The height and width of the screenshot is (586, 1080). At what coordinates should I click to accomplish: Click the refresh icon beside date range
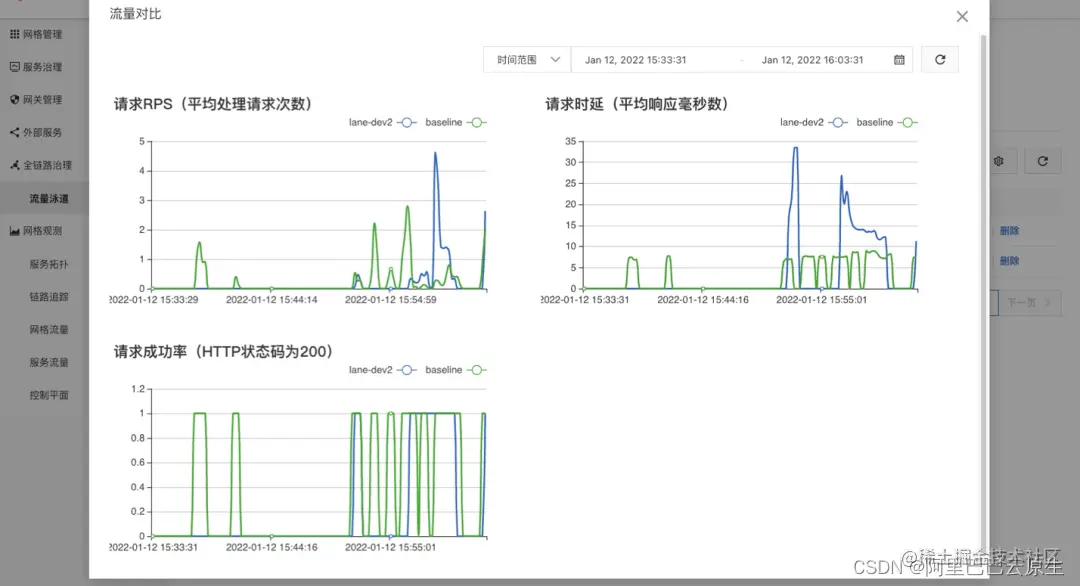tap(939, 60)
